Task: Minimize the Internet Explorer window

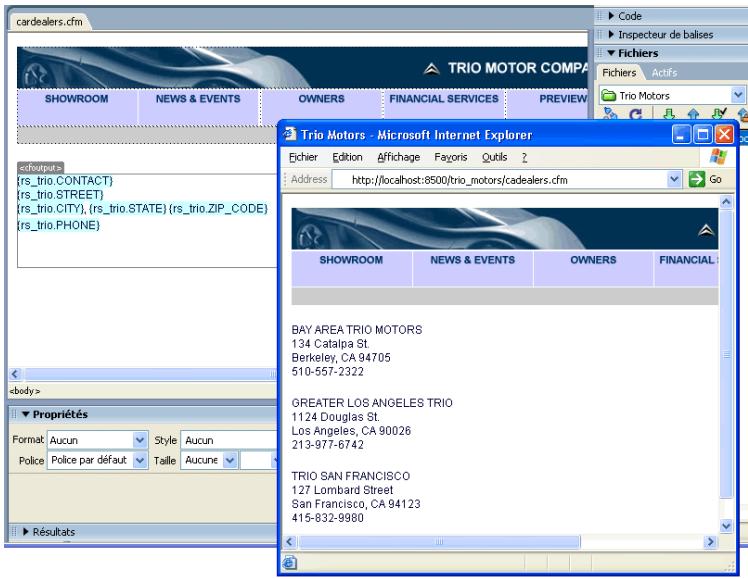Action: tap(681, 134)
